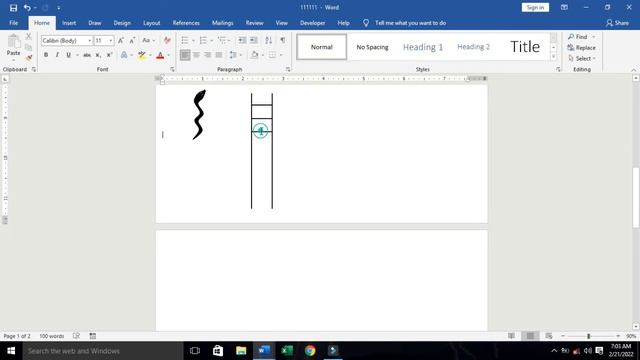Image resolution: width=640 pixels, height=360 pixels.
Task: Open the References tab
Action: pos(186,23)
